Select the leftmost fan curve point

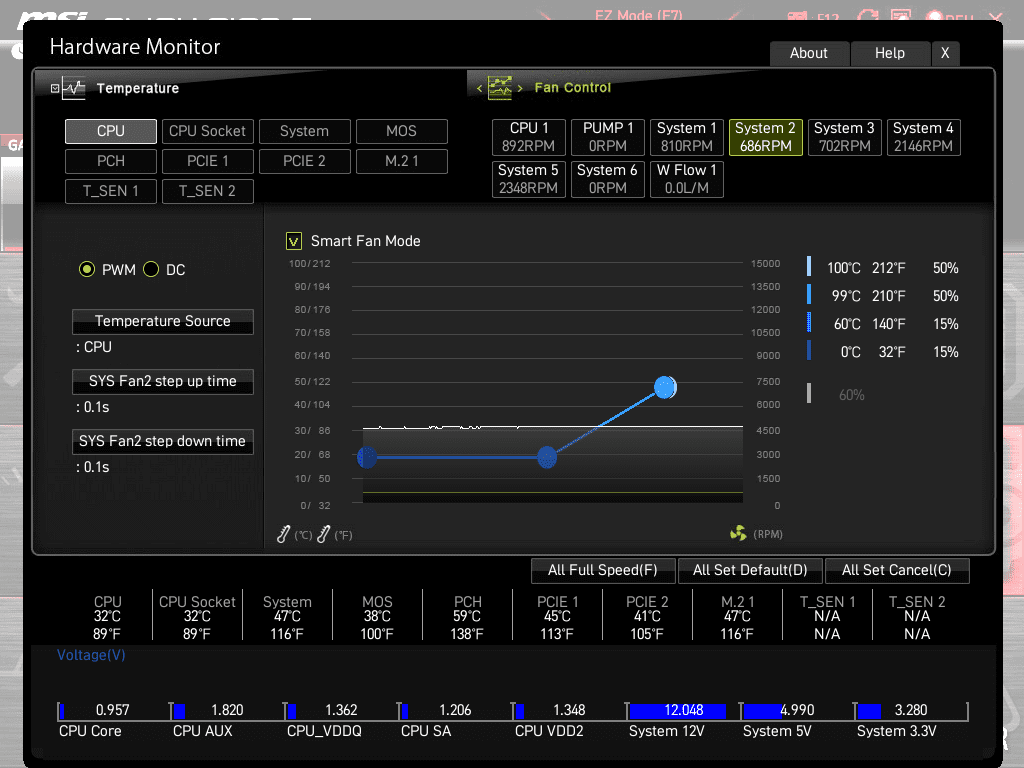(367, 457)
